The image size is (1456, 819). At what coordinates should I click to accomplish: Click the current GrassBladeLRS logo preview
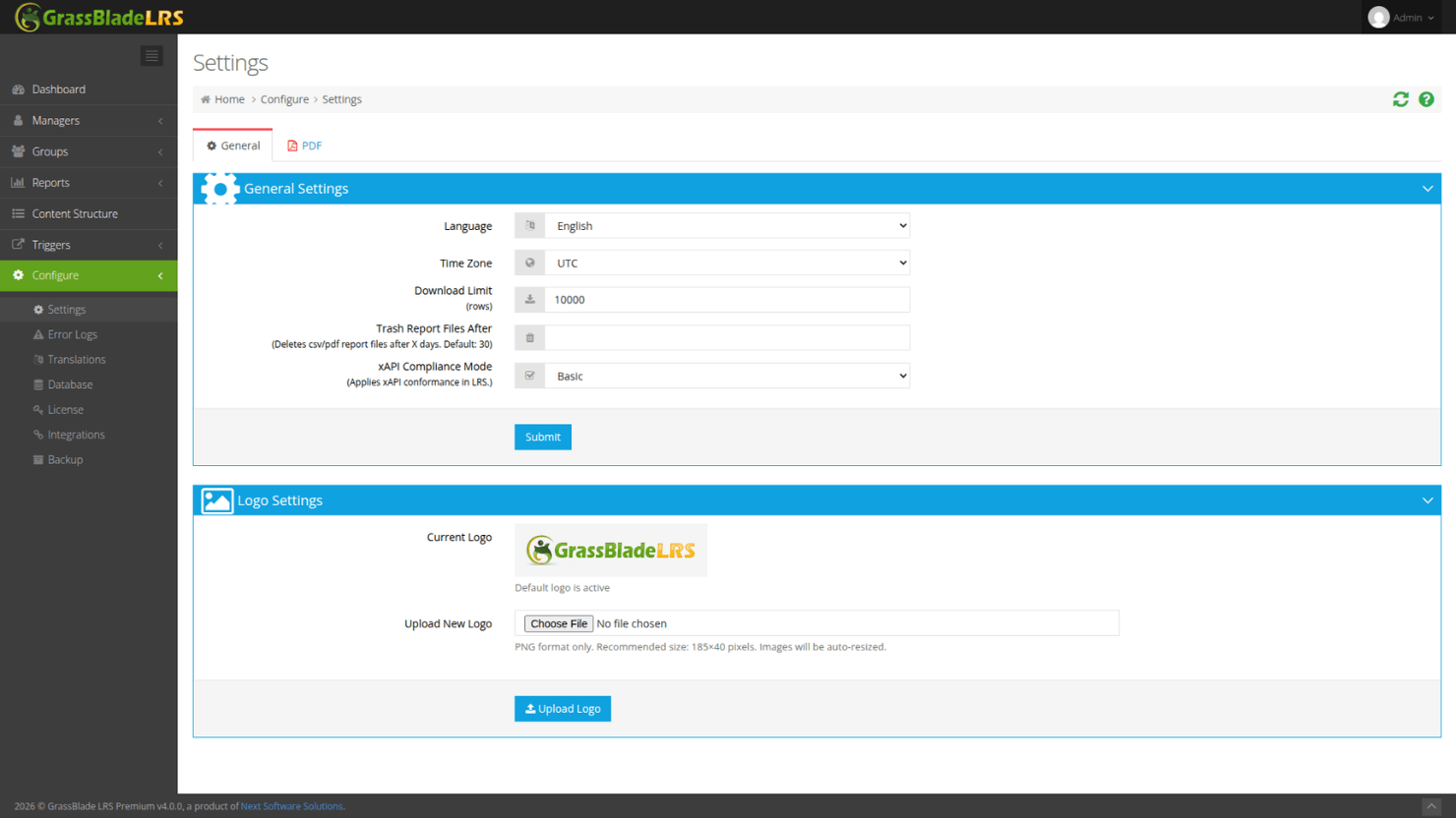tap(611, 551)
